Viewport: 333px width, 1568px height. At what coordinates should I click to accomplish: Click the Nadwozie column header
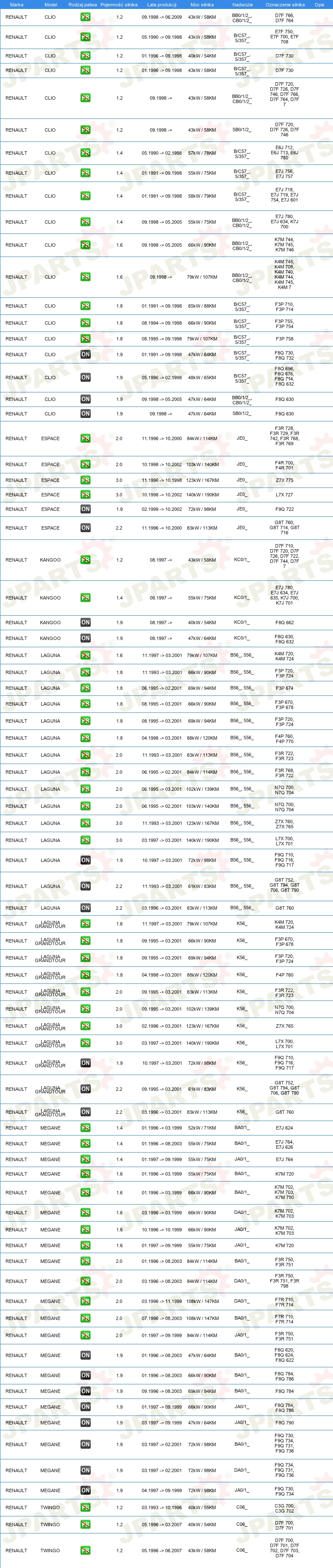click(x=242, y=4)
